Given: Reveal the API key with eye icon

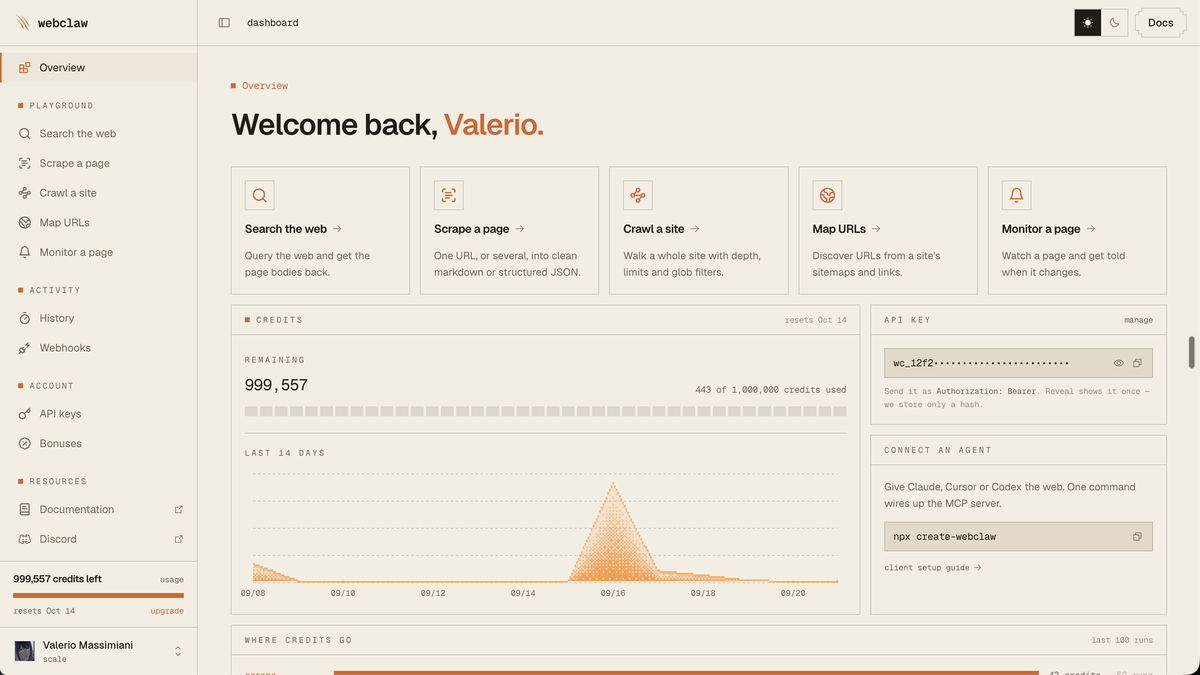Looking at the screenshot, I should pyautogui.click(x=1119, y=363).
